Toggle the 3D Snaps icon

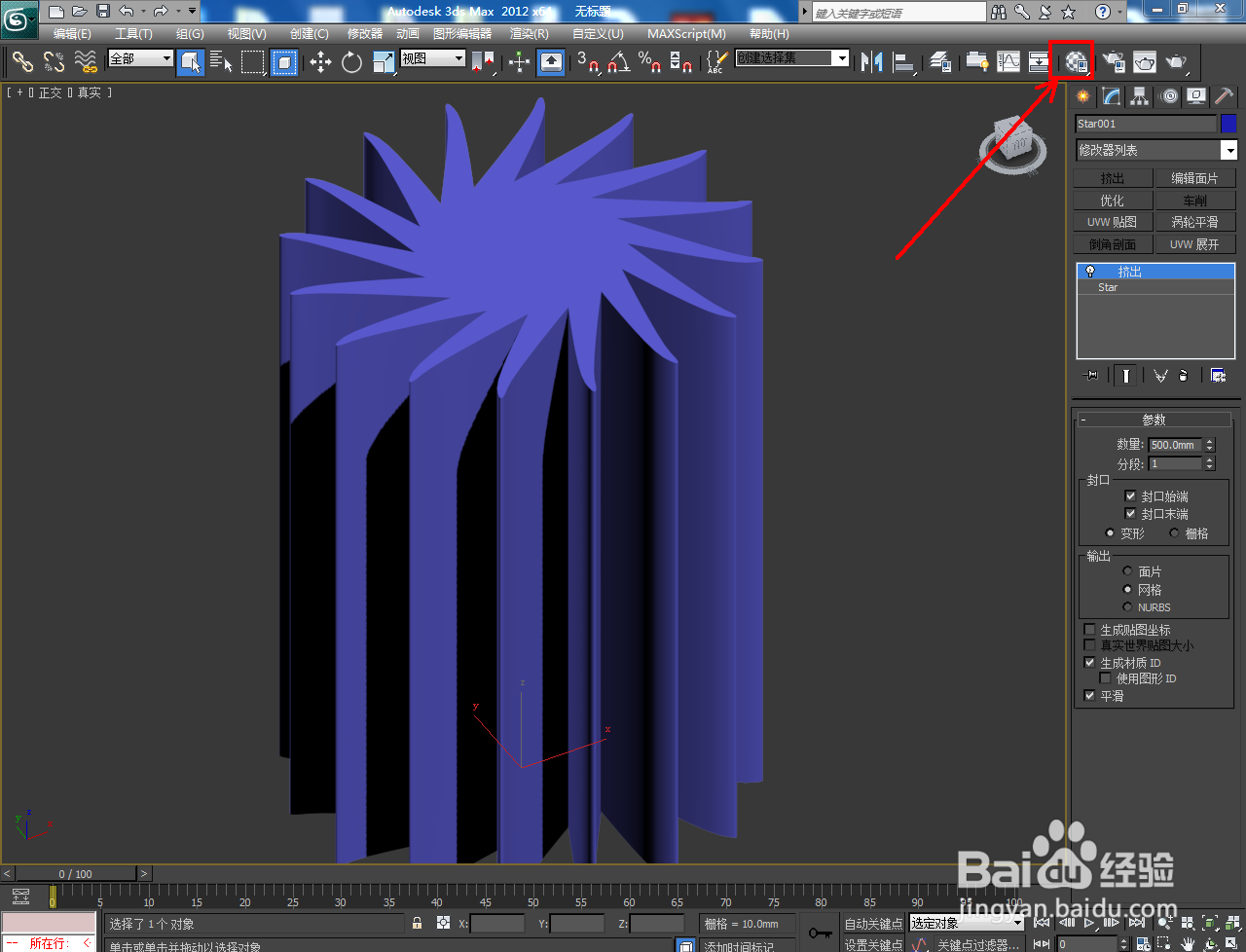pos(587,62)
